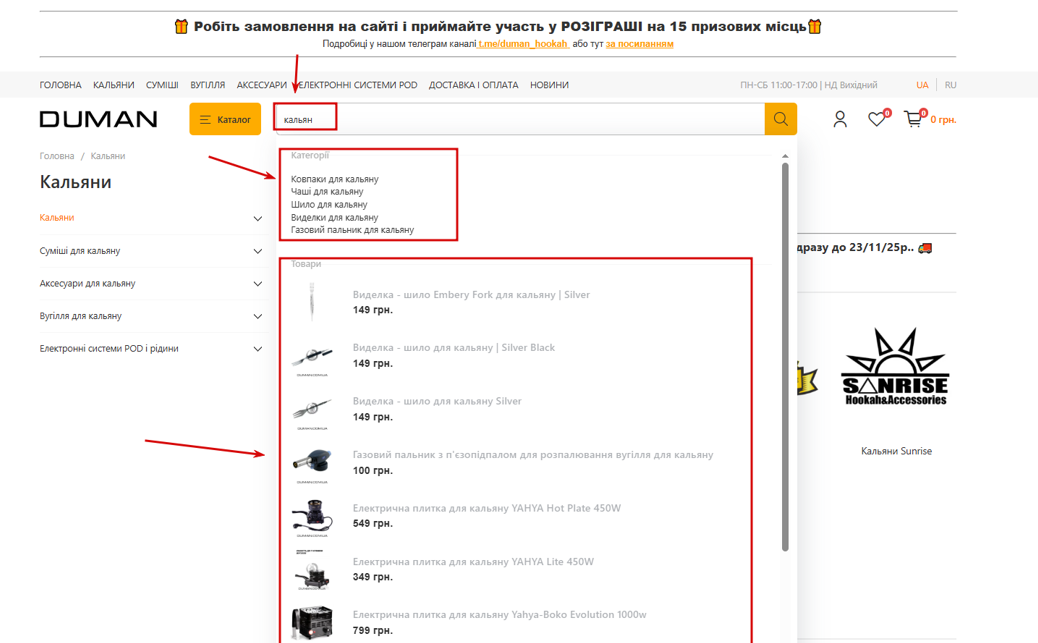This screenshot has width=1038, height=643.
Task: Open the НОВИНИ menu item
Action: click(549, 85)
